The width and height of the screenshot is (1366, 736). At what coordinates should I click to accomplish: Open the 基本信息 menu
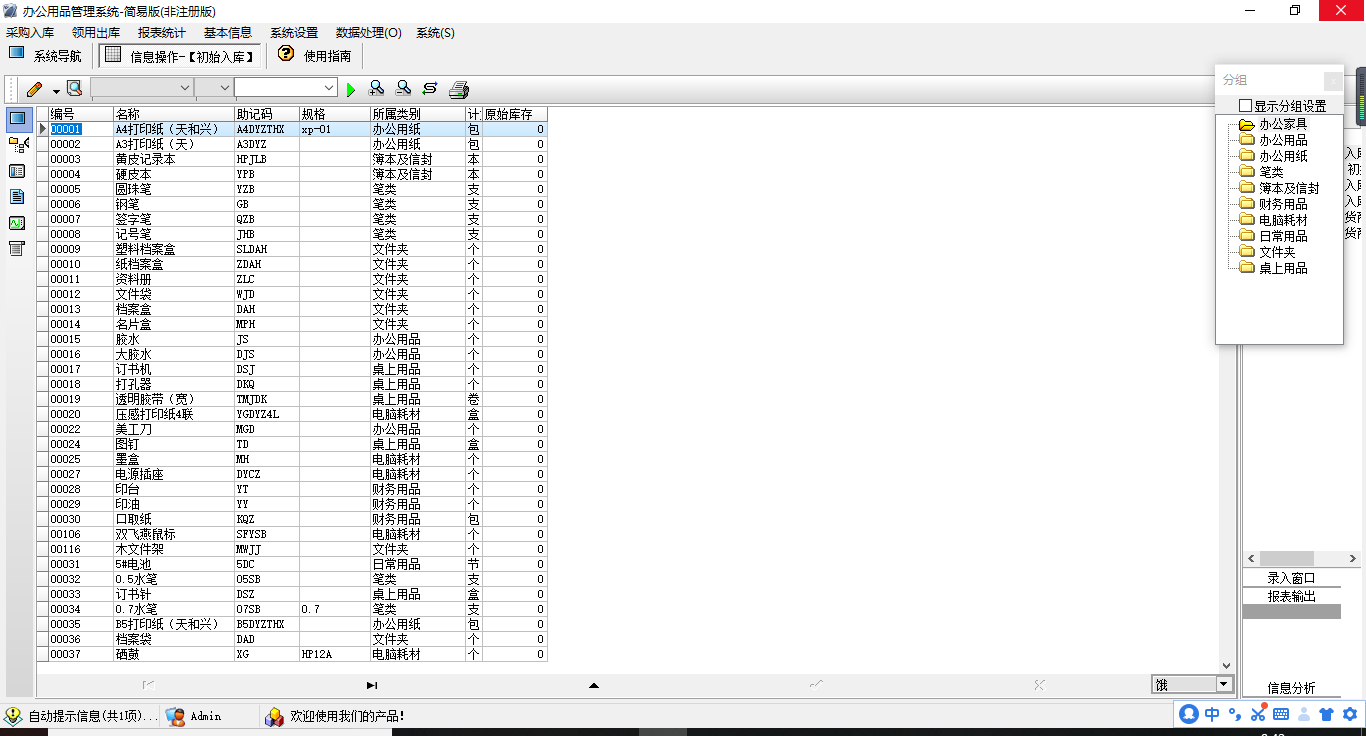click(x=228, y=33)
